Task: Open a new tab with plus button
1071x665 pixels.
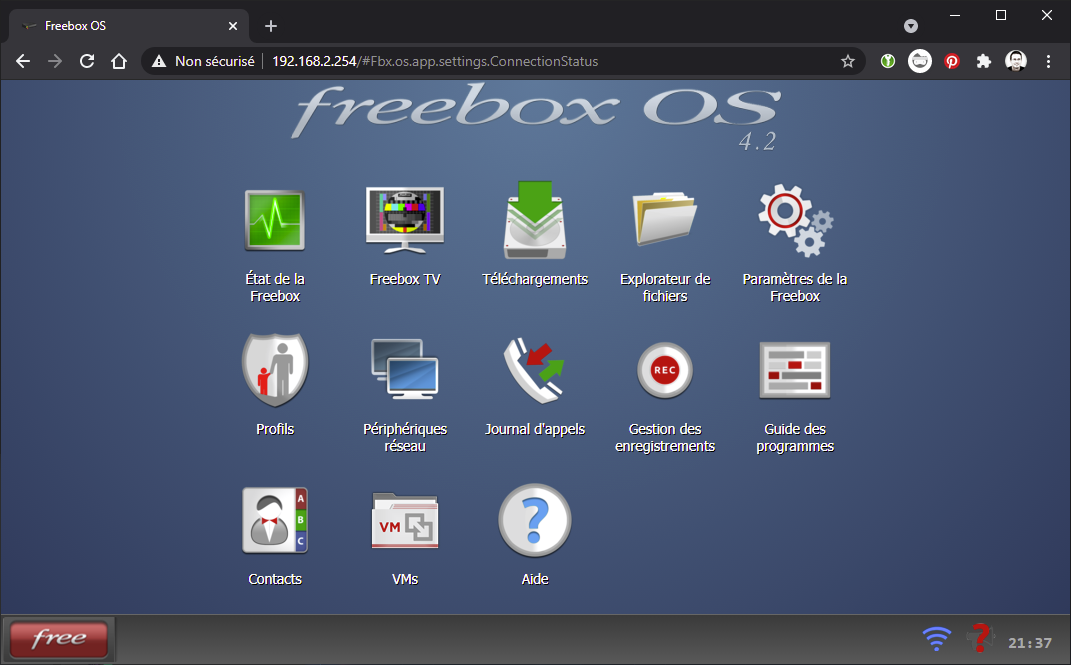Action: point(270,26)
